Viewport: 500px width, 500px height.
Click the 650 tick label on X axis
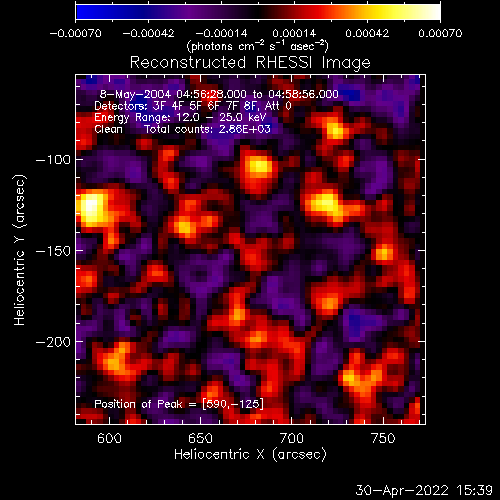click(x=200, y=438)
